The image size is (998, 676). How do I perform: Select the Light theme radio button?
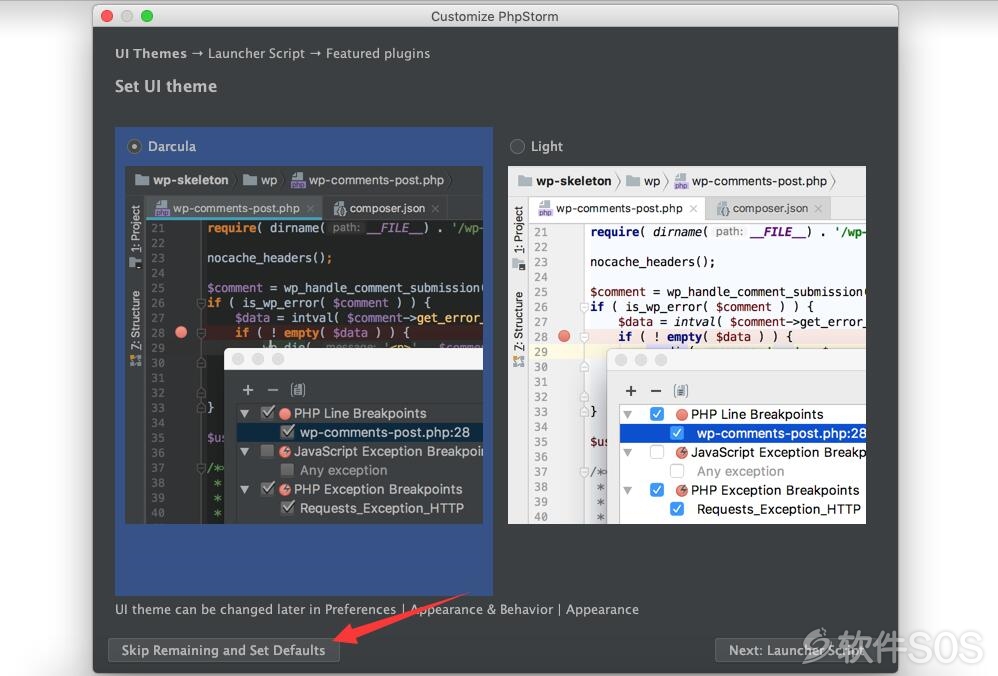click(x=517, y=146)
